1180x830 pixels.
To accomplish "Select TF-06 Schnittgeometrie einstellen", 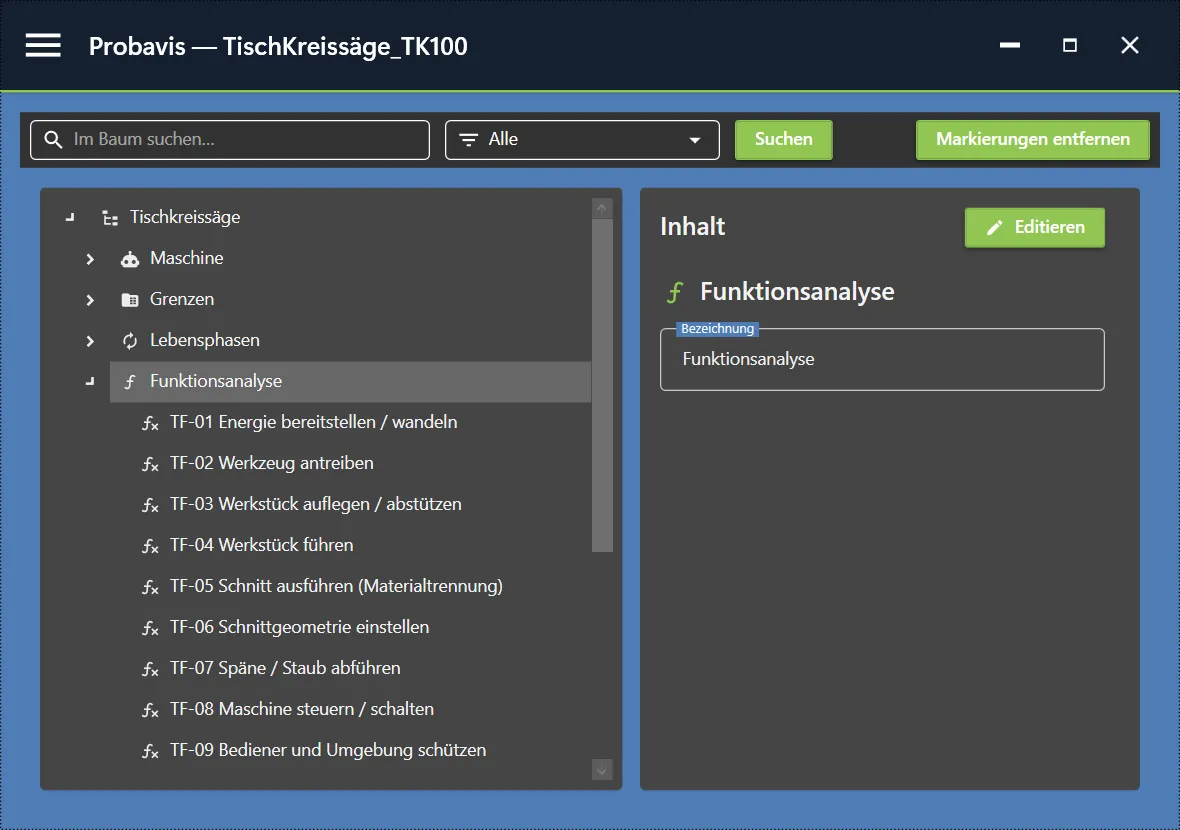I will [300, 627].
